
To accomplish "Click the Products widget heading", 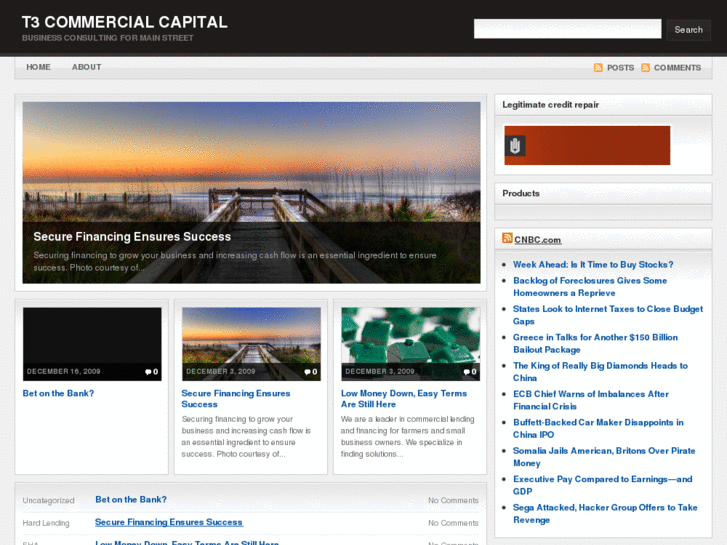I will [521, 193].
